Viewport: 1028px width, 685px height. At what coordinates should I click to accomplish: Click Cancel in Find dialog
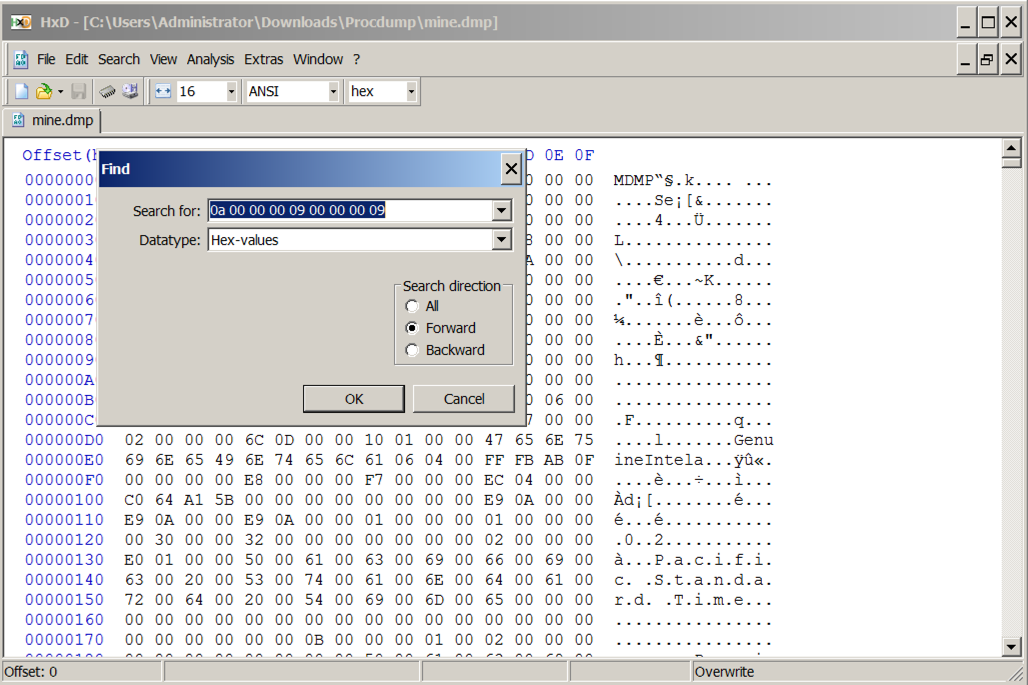[x=464, y=399]
